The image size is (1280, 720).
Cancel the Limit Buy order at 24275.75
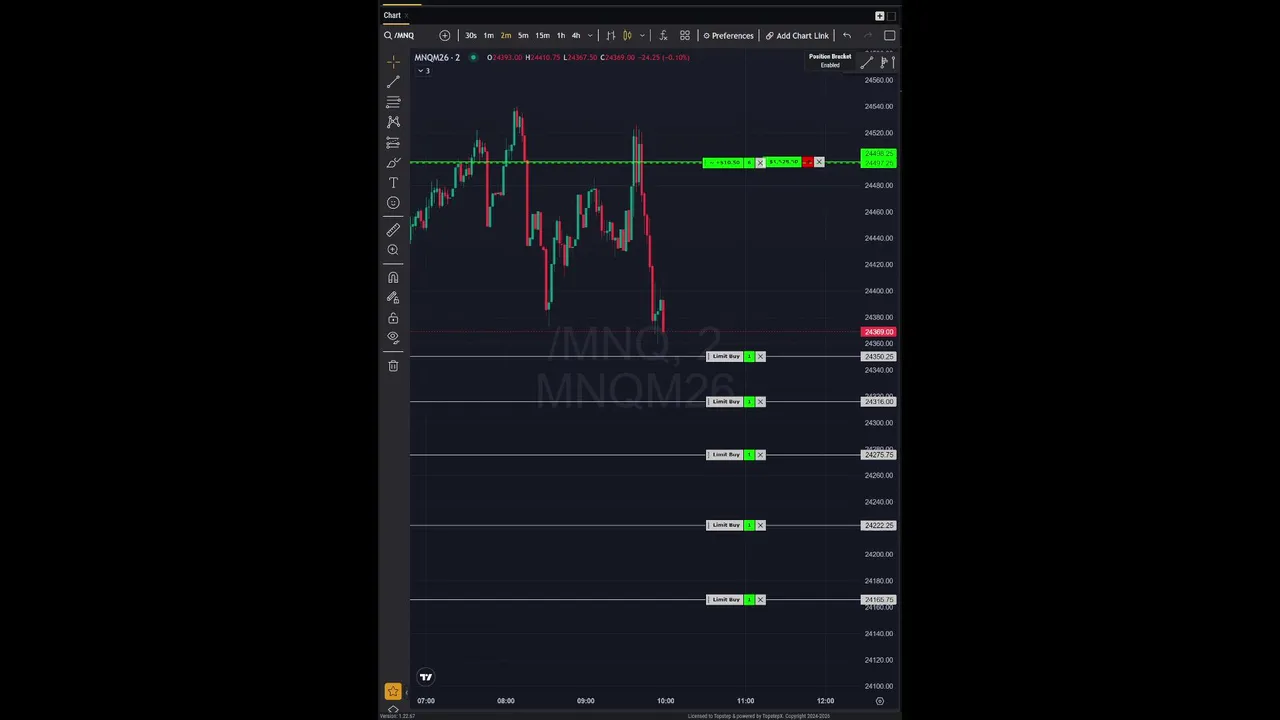760,455
